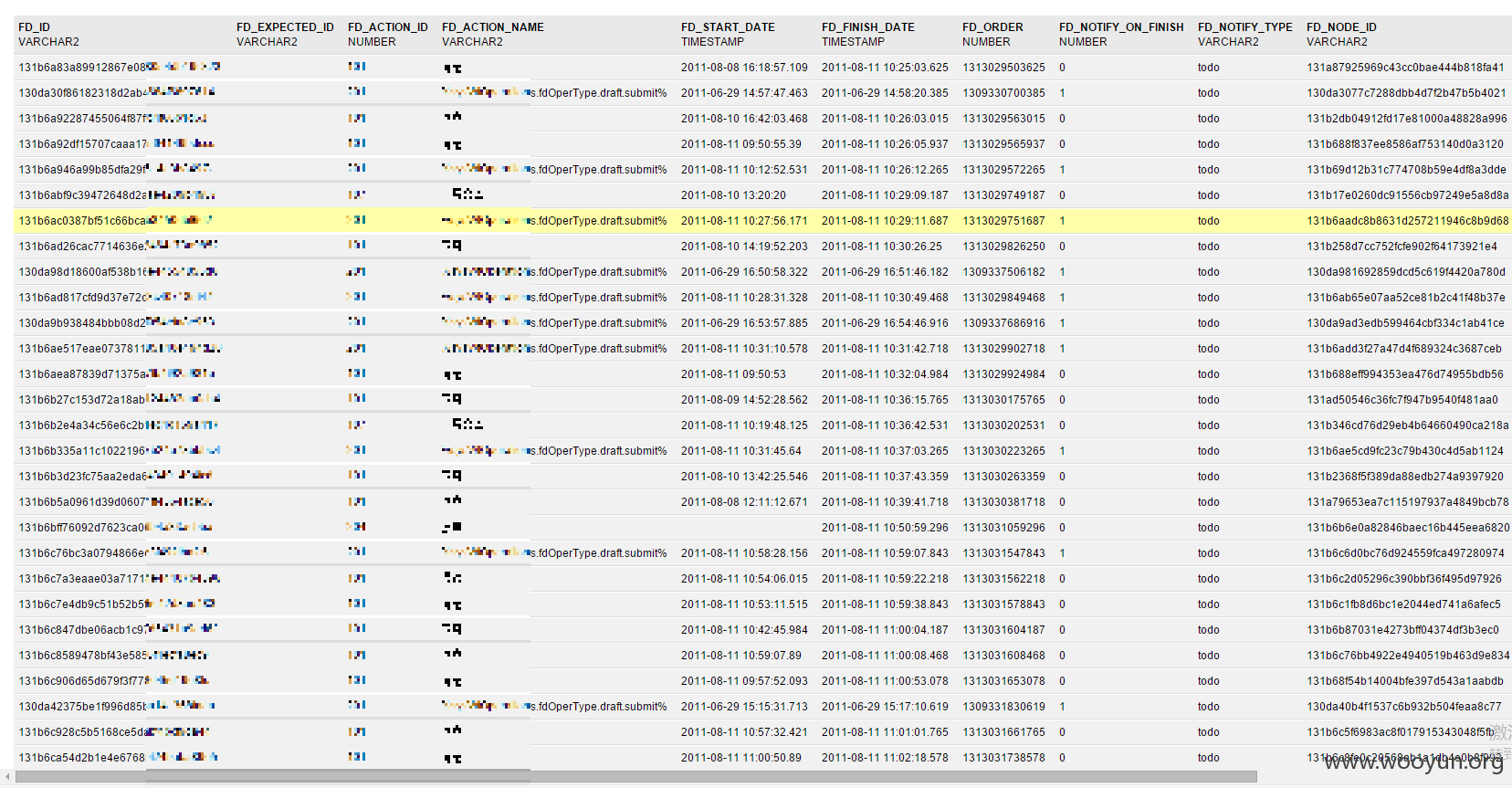Select finish date 2011-08-11 10:59:38.843
1512x788 pixels.
(885, 604)
